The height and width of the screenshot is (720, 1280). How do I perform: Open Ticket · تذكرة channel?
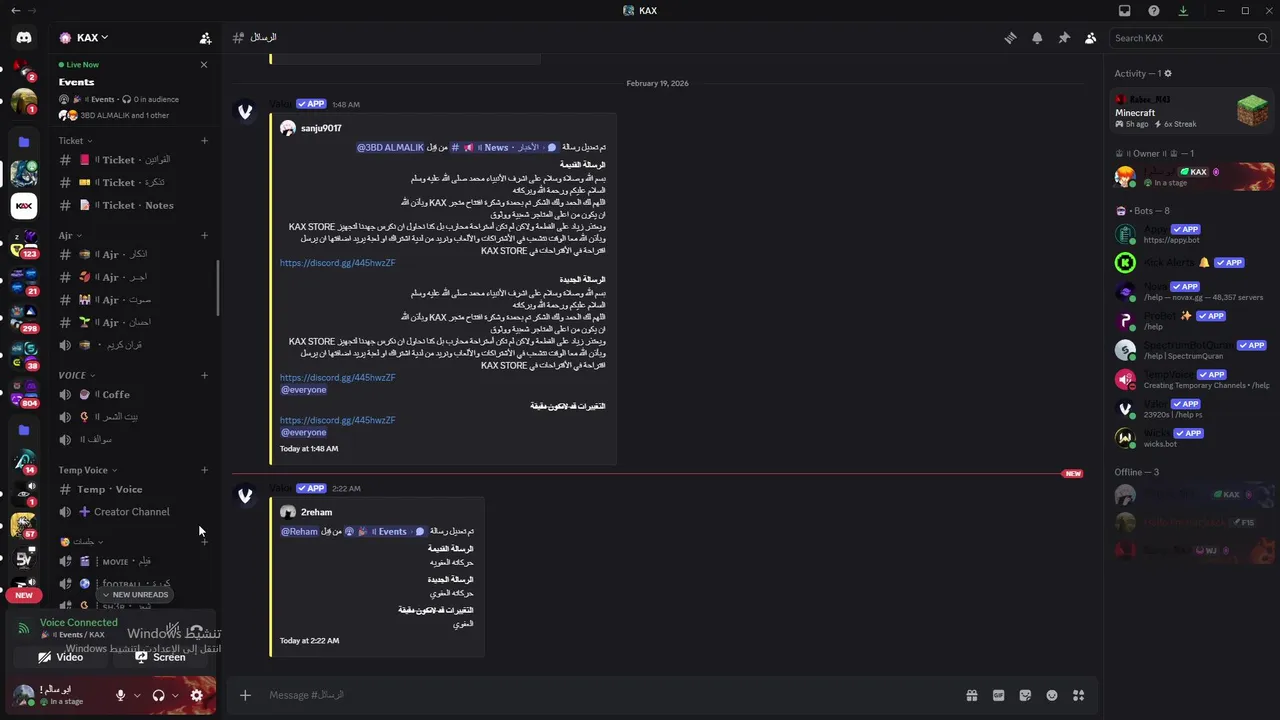[133, 183]
